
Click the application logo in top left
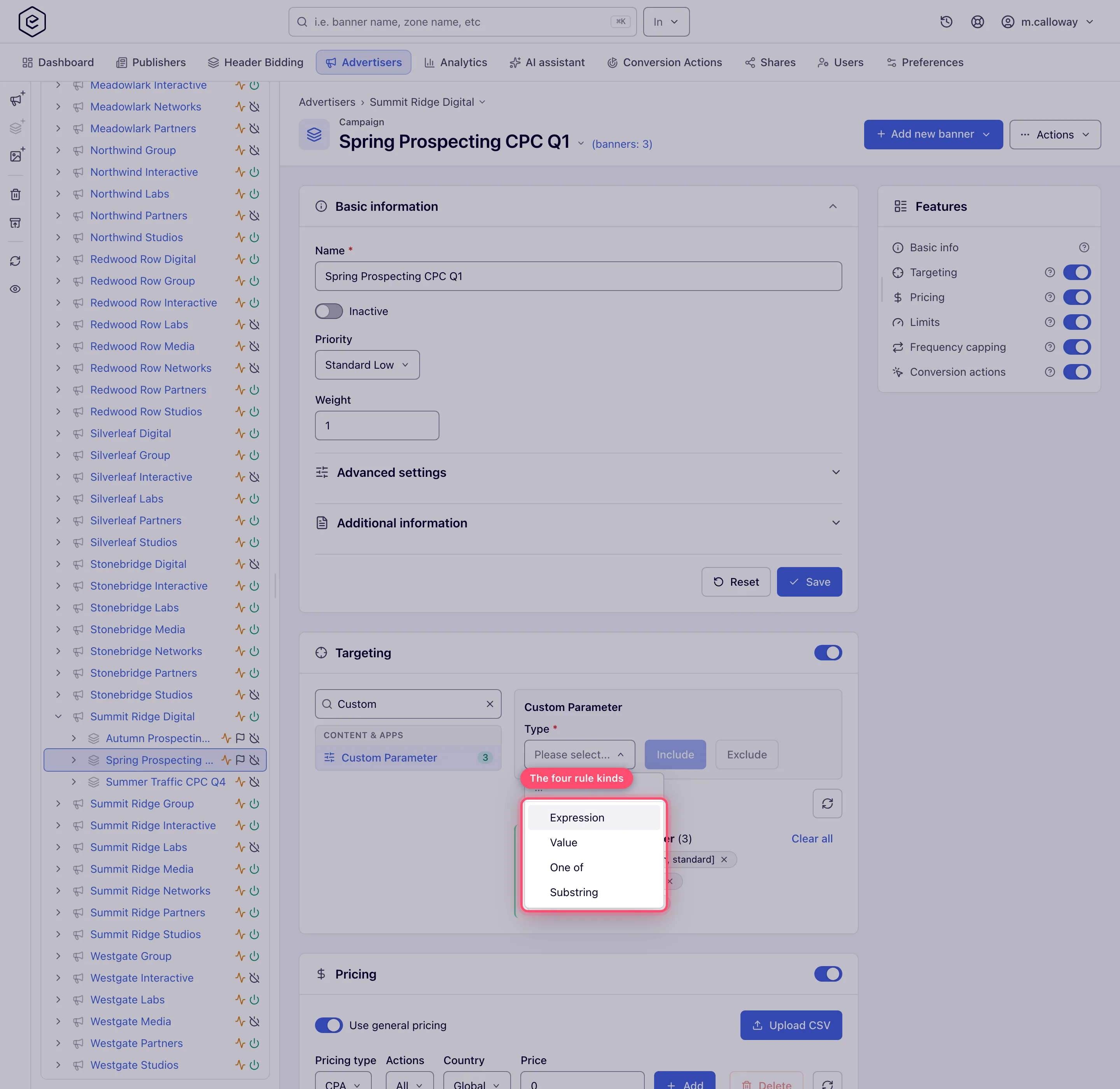pyautogui.click(x=32, y=22)
